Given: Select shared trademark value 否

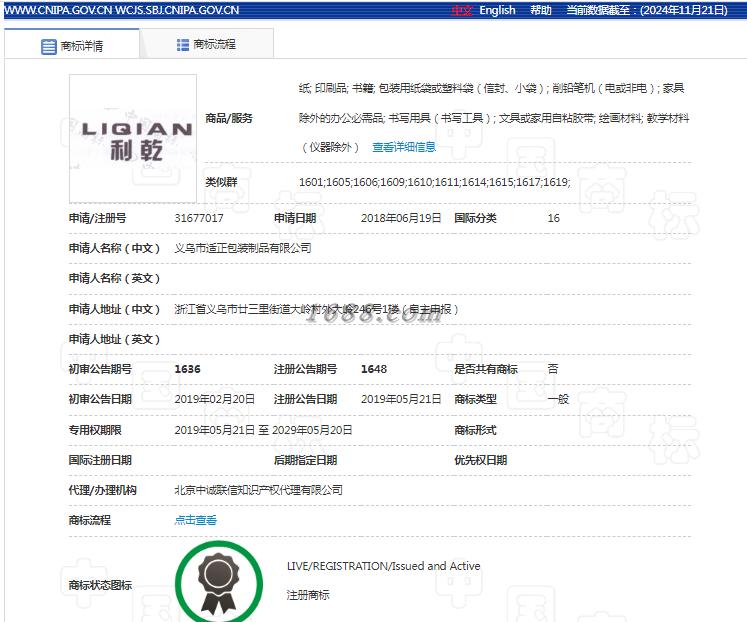Looking at the screenshot, I should (553, 369).
